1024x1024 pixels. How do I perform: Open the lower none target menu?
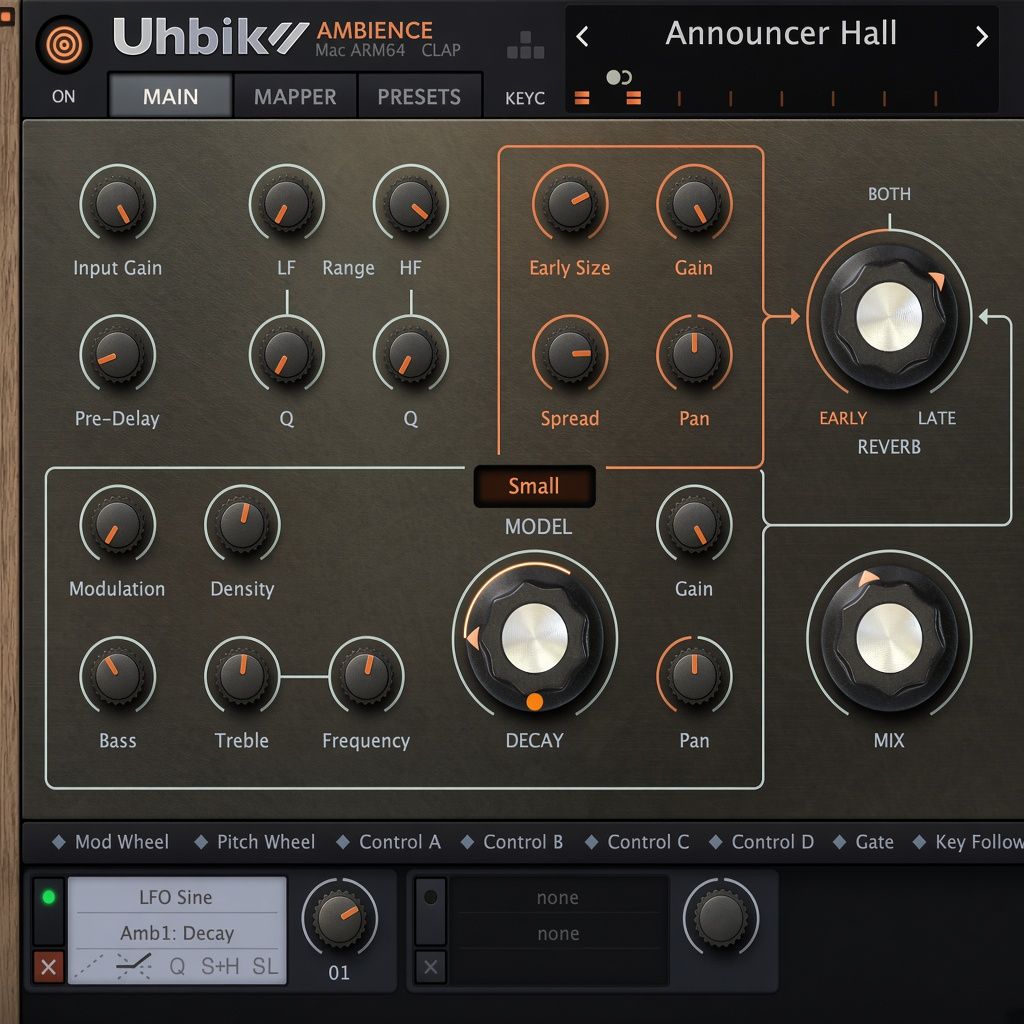558,933
